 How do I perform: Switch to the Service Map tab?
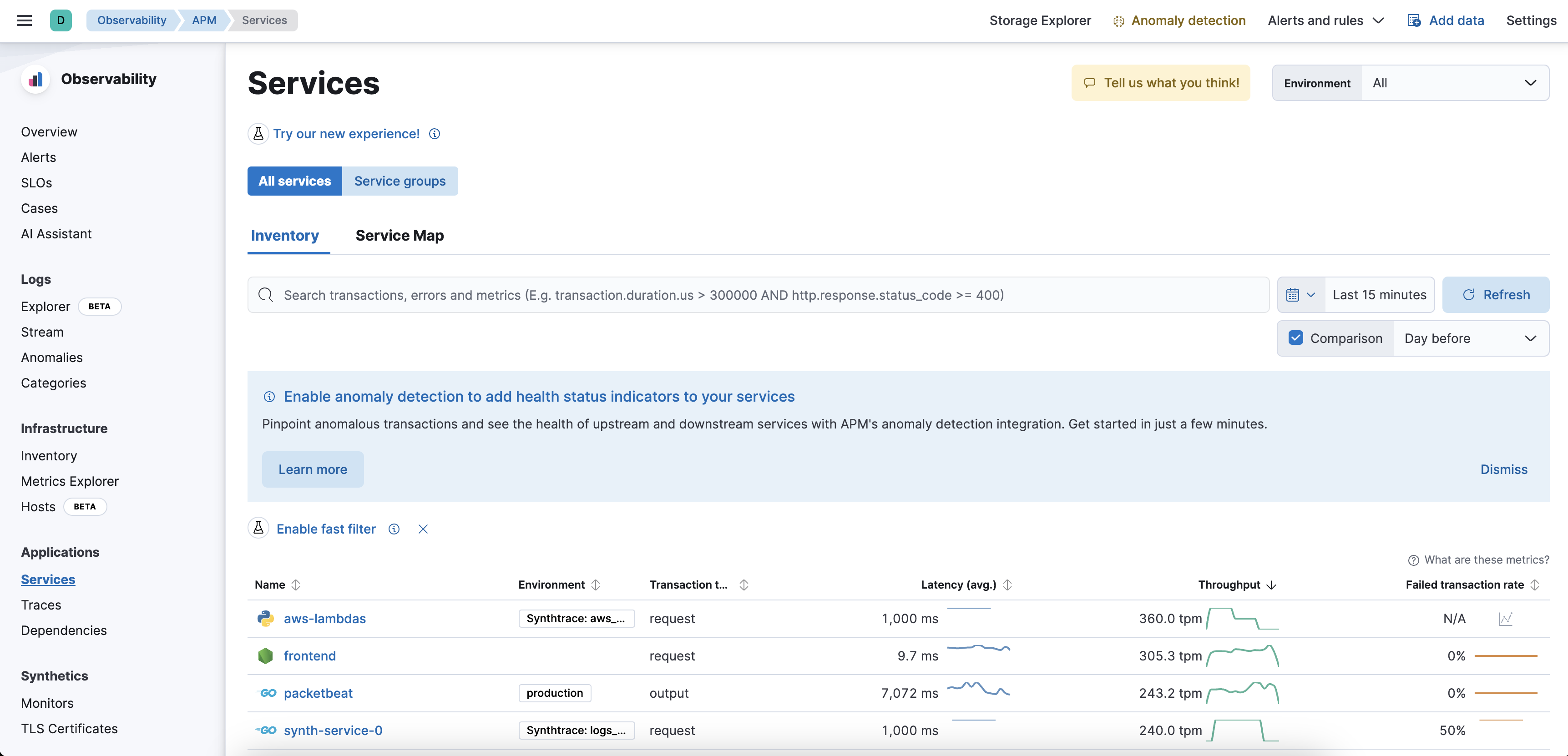coord(400,236)
